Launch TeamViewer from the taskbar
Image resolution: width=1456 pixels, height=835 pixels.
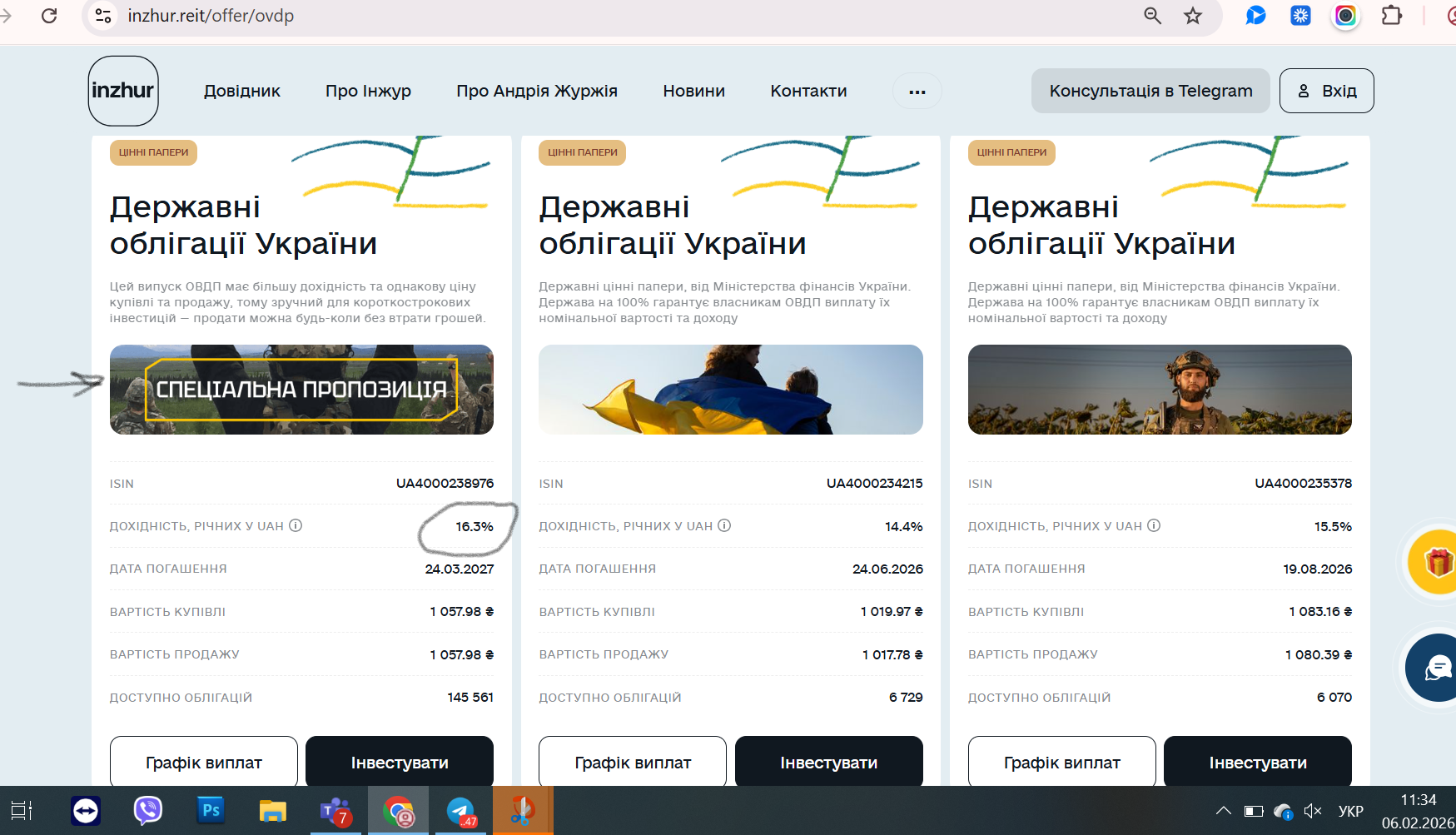(x=86, y=810)
